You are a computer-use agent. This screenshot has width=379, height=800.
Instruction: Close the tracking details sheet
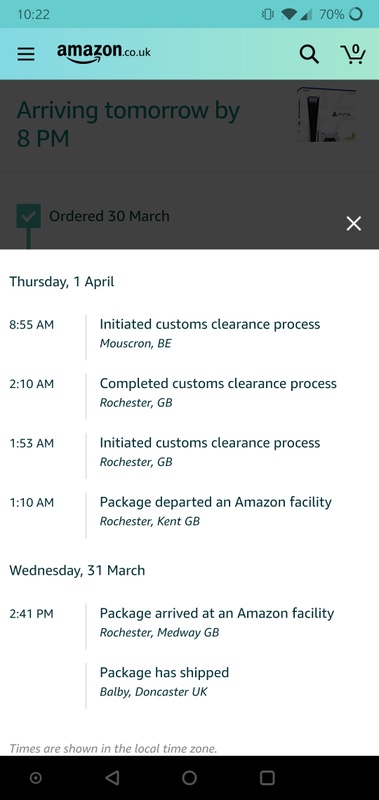353,223
